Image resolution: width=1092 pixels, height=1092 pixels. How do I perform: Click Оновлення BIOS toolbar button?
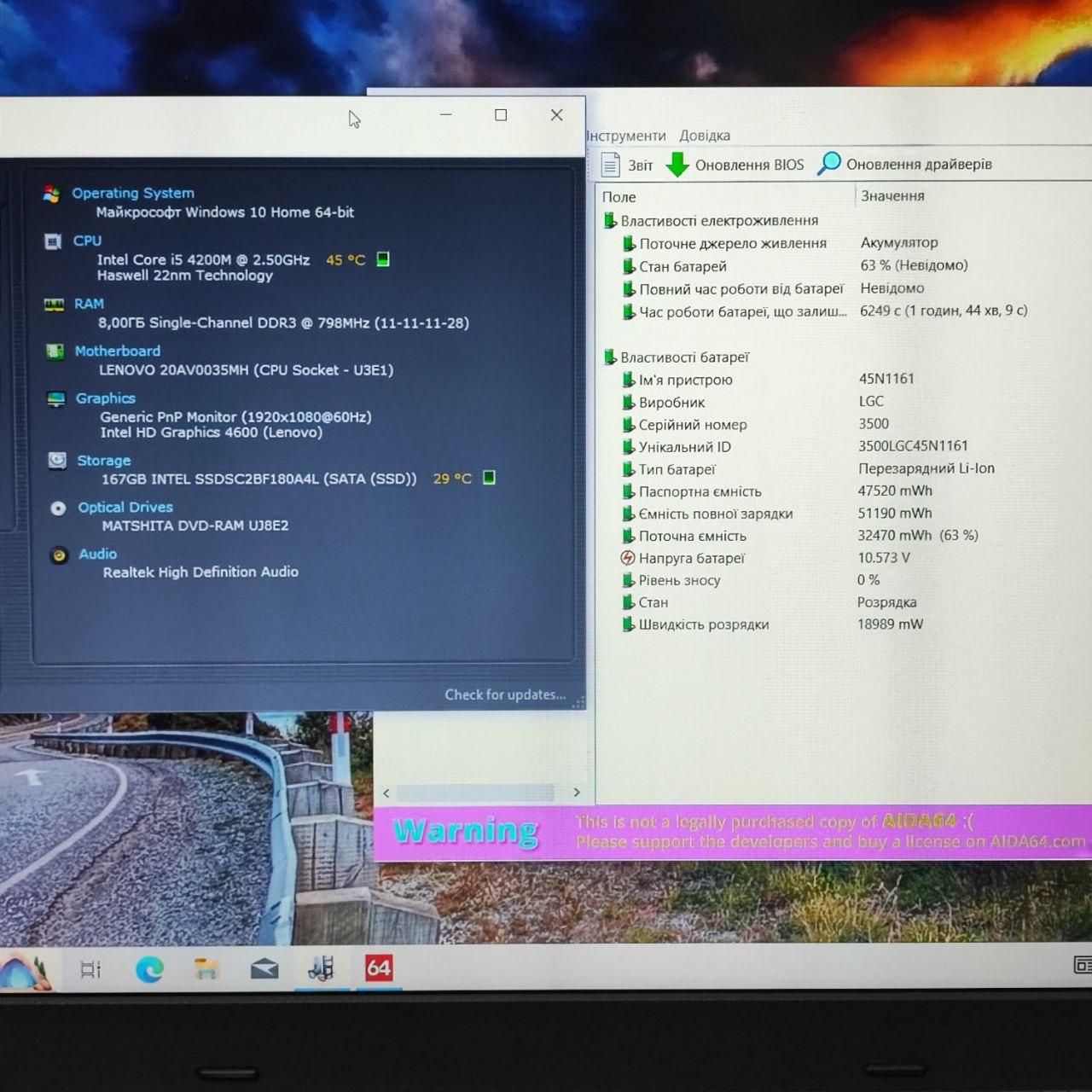(735, 165)
